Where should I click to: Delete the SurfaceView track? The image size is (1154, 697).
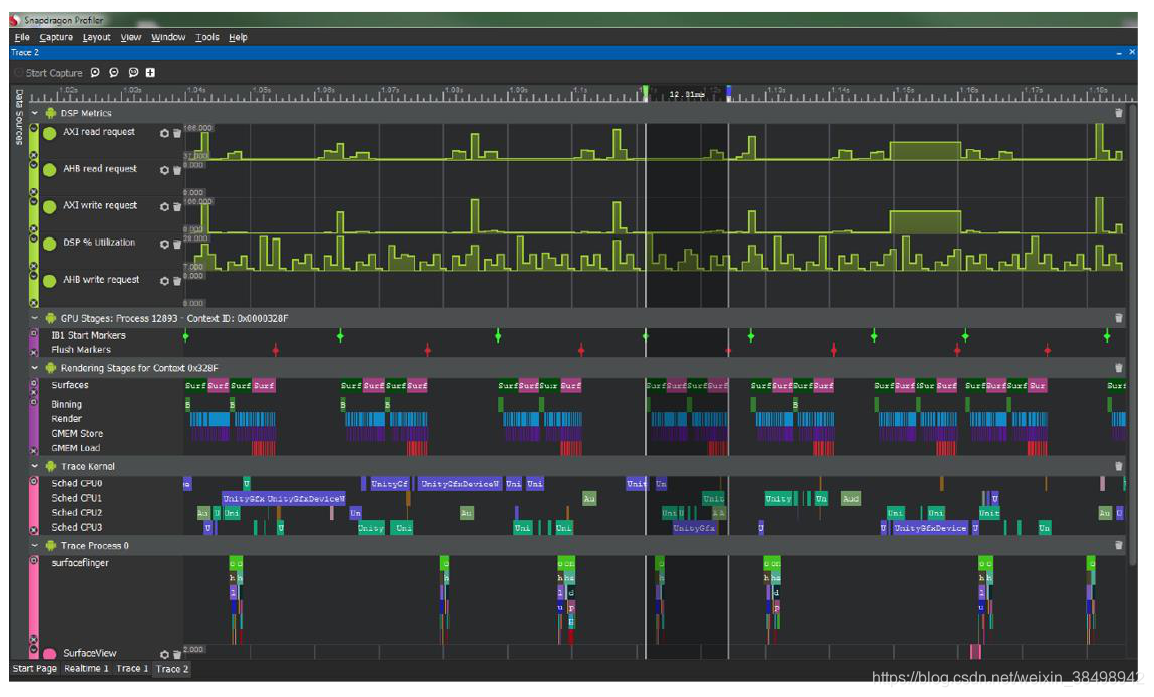pyautogui.click(x=177, y=654)
